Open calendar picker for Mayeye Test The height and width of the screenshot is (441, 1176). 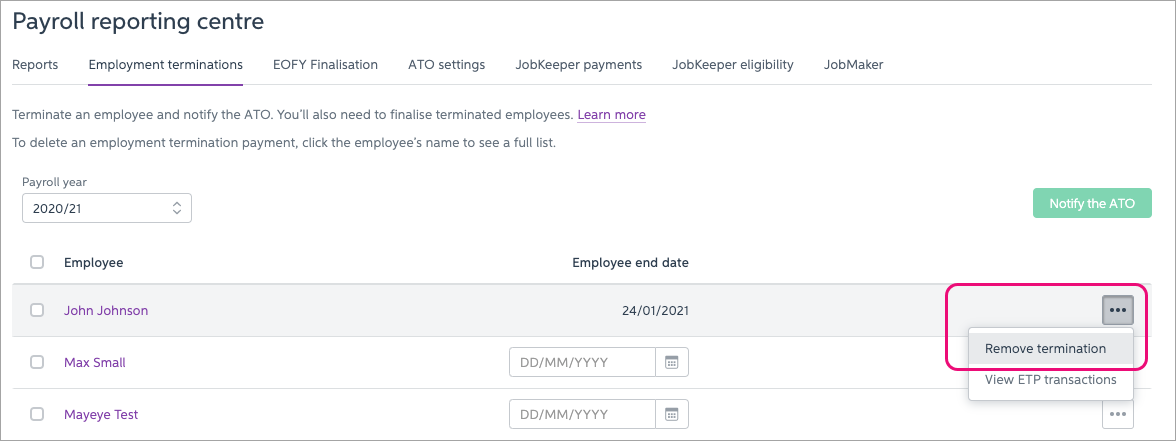672,414
